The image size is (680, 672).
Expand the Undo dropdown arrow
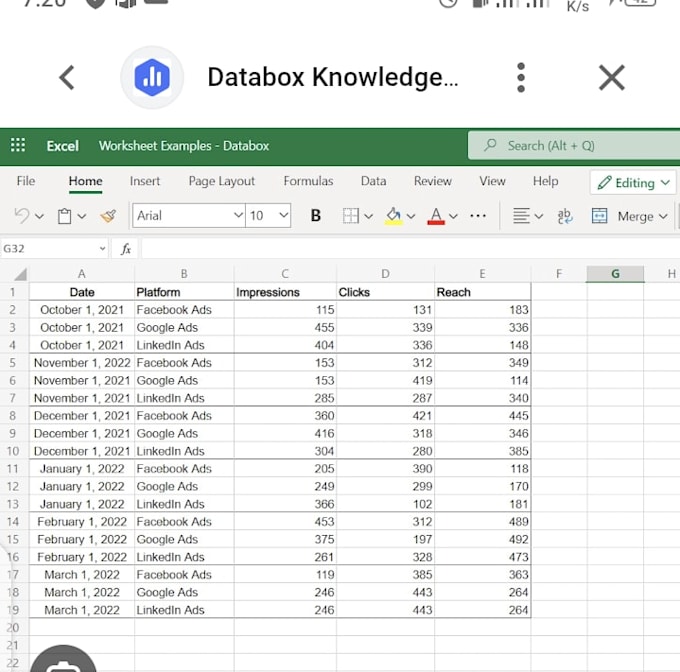click(x=39, y=216)
